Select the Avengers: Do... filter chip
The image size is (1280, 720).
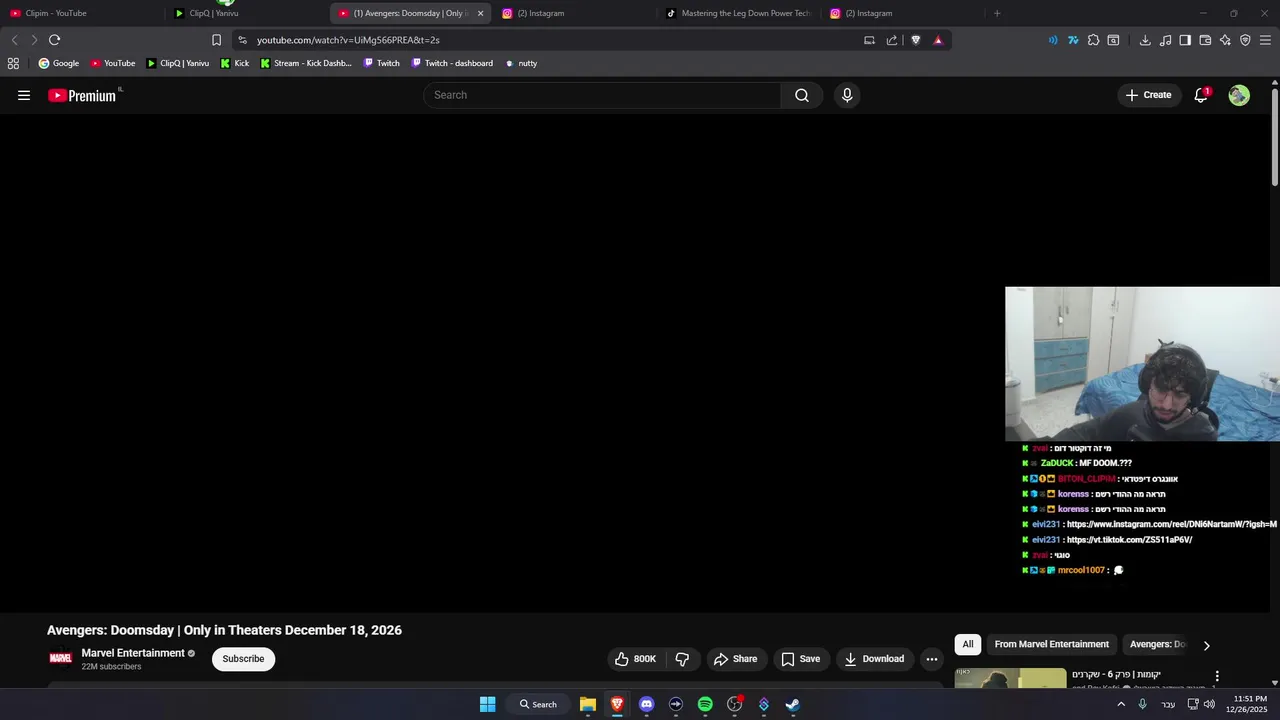click(x=1157, y=644)
